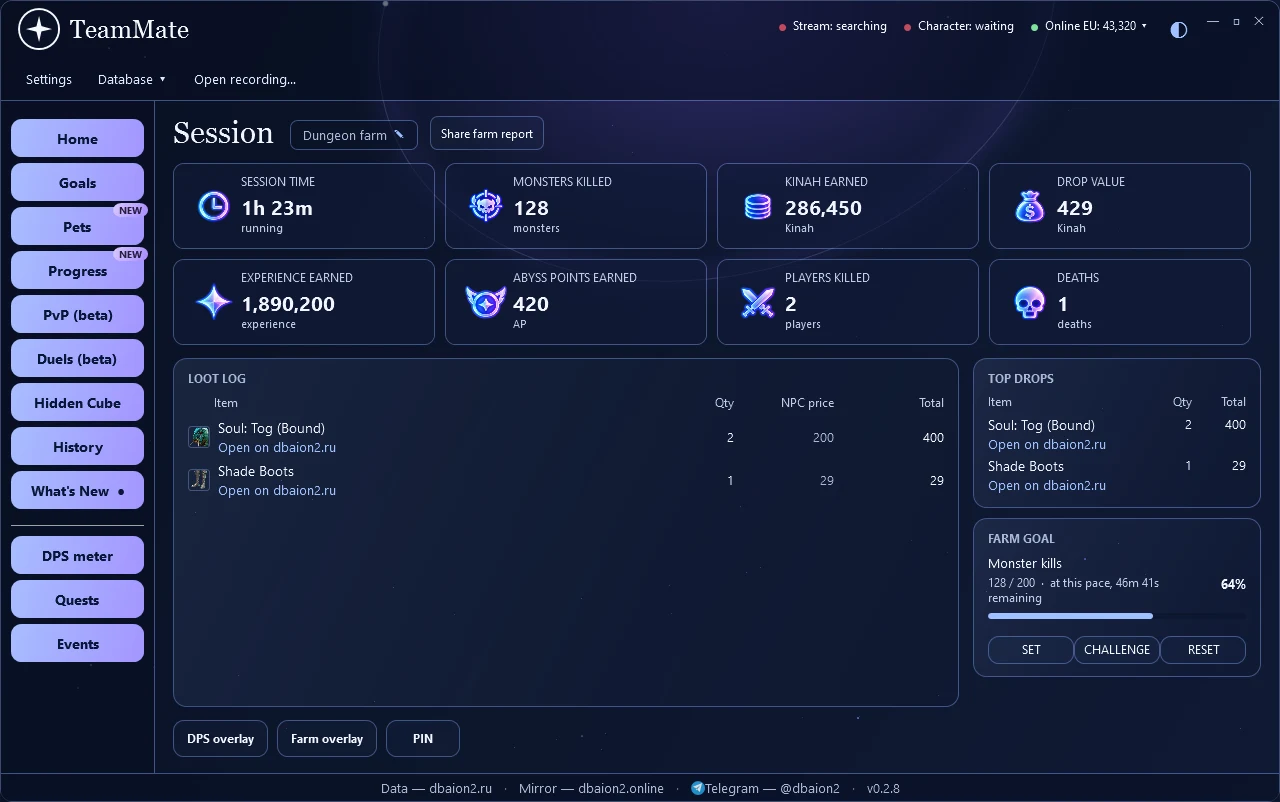The height and width of the screenshot is (802, 1280).
Task: Toggle the light/dark theme icon
Action: 1179,29
